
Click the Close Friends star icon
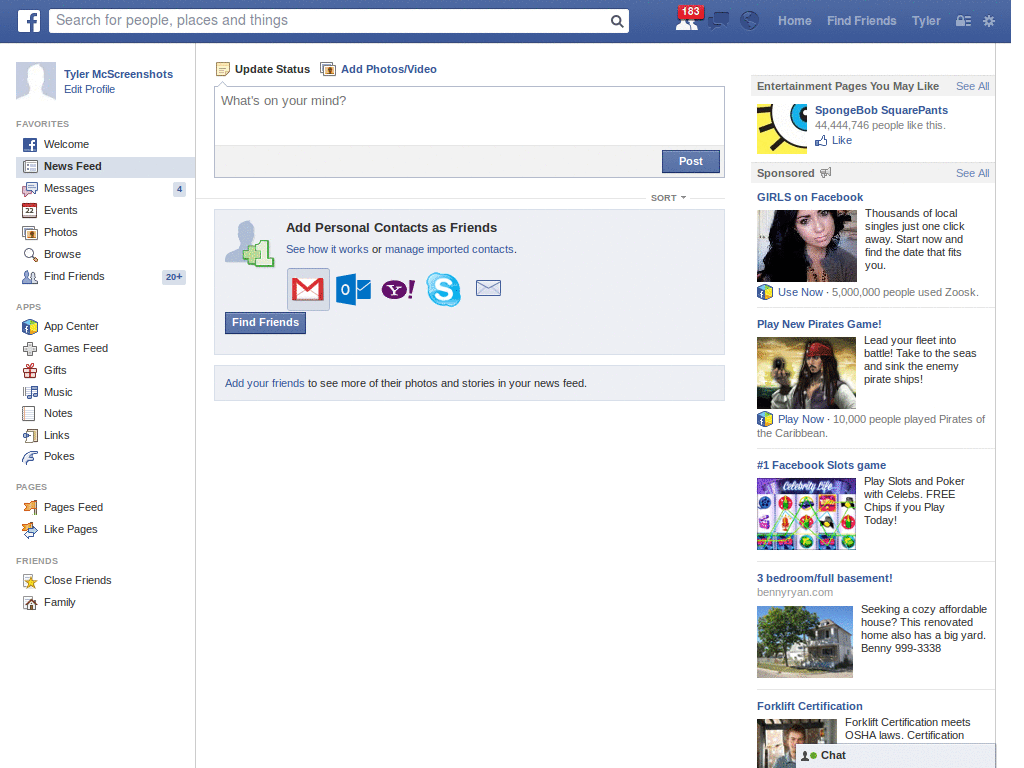click(x=30, y=581)
